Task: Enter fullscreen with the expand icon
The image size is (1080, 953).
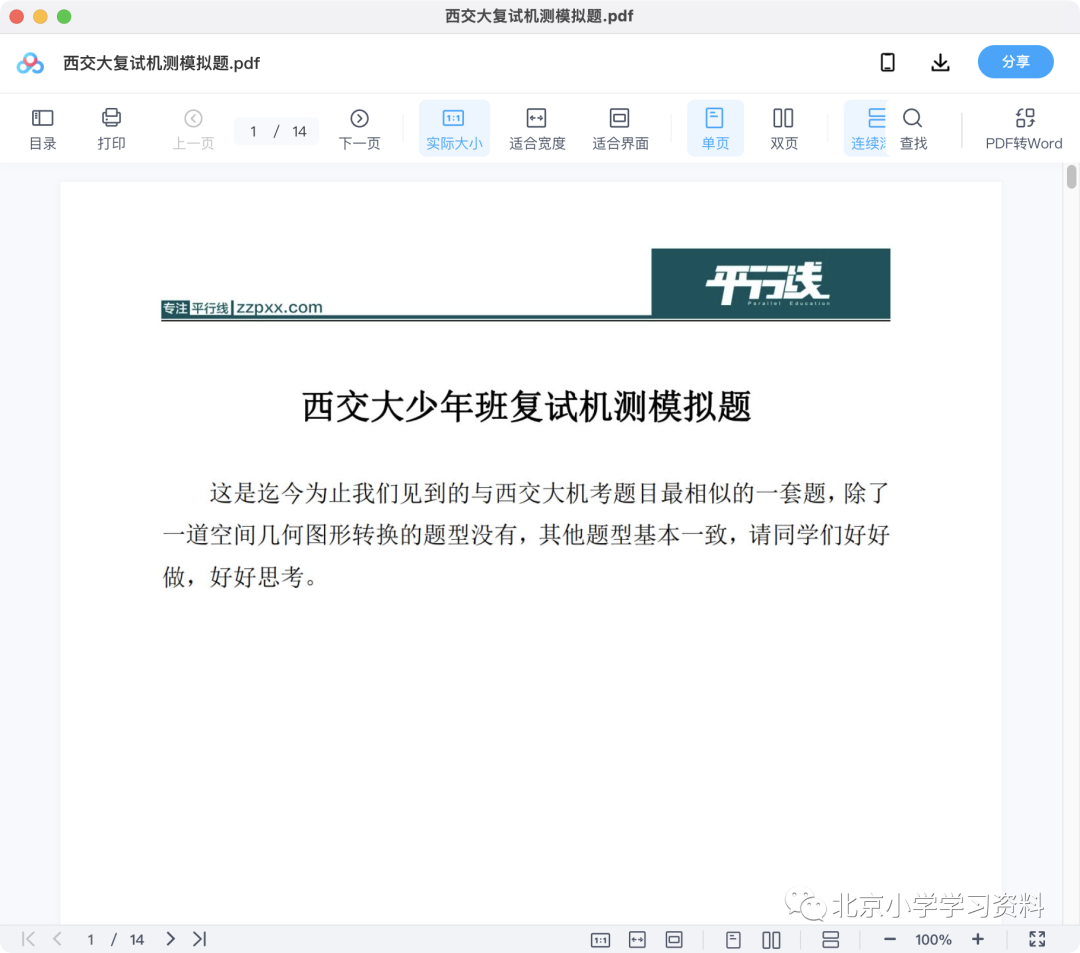Action: (x=1037, y=939)
